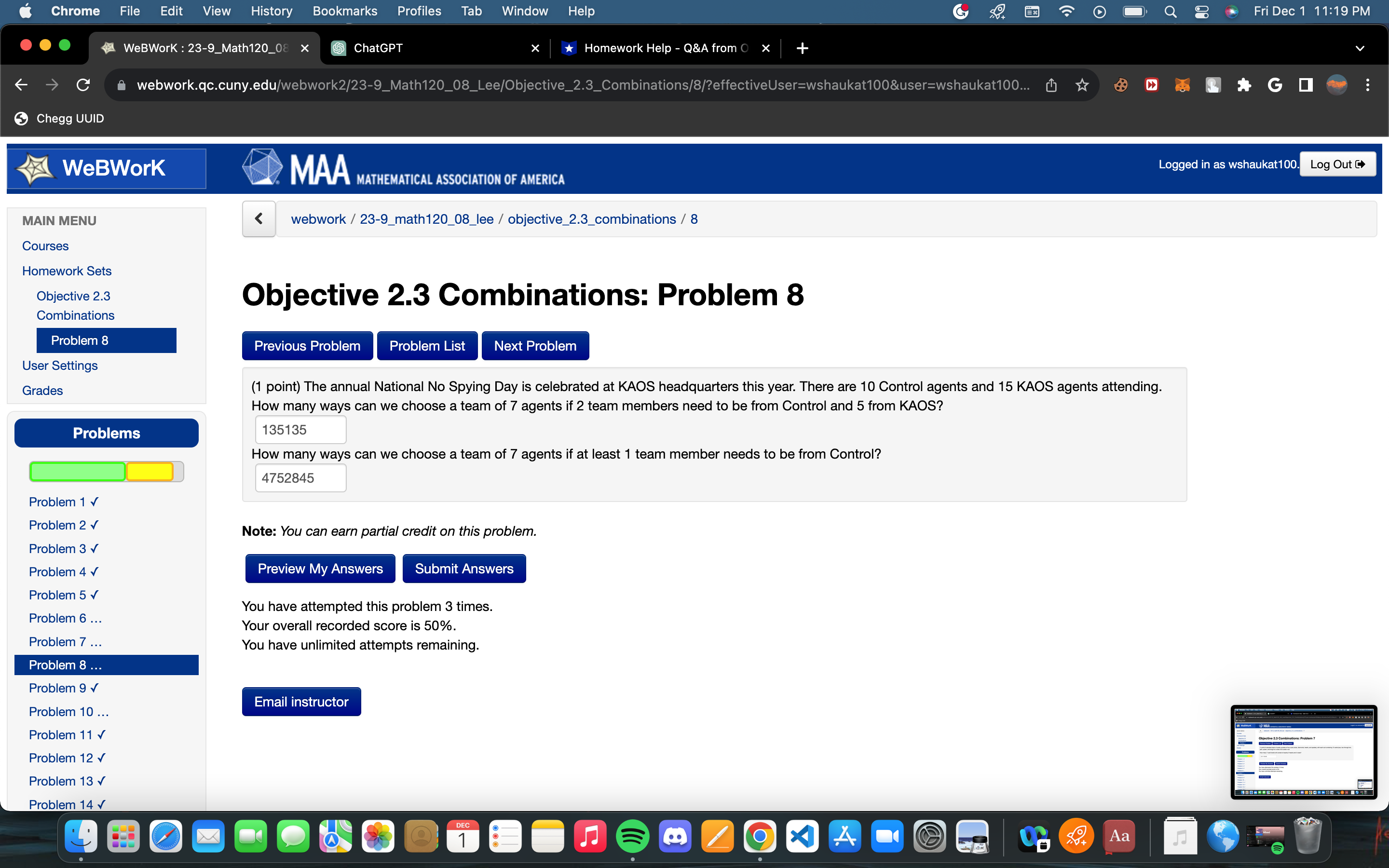The image size is (1389, 868).
Task: Open the Bookmarks menu
Action: pyautogui.click(x=345, y=11)
